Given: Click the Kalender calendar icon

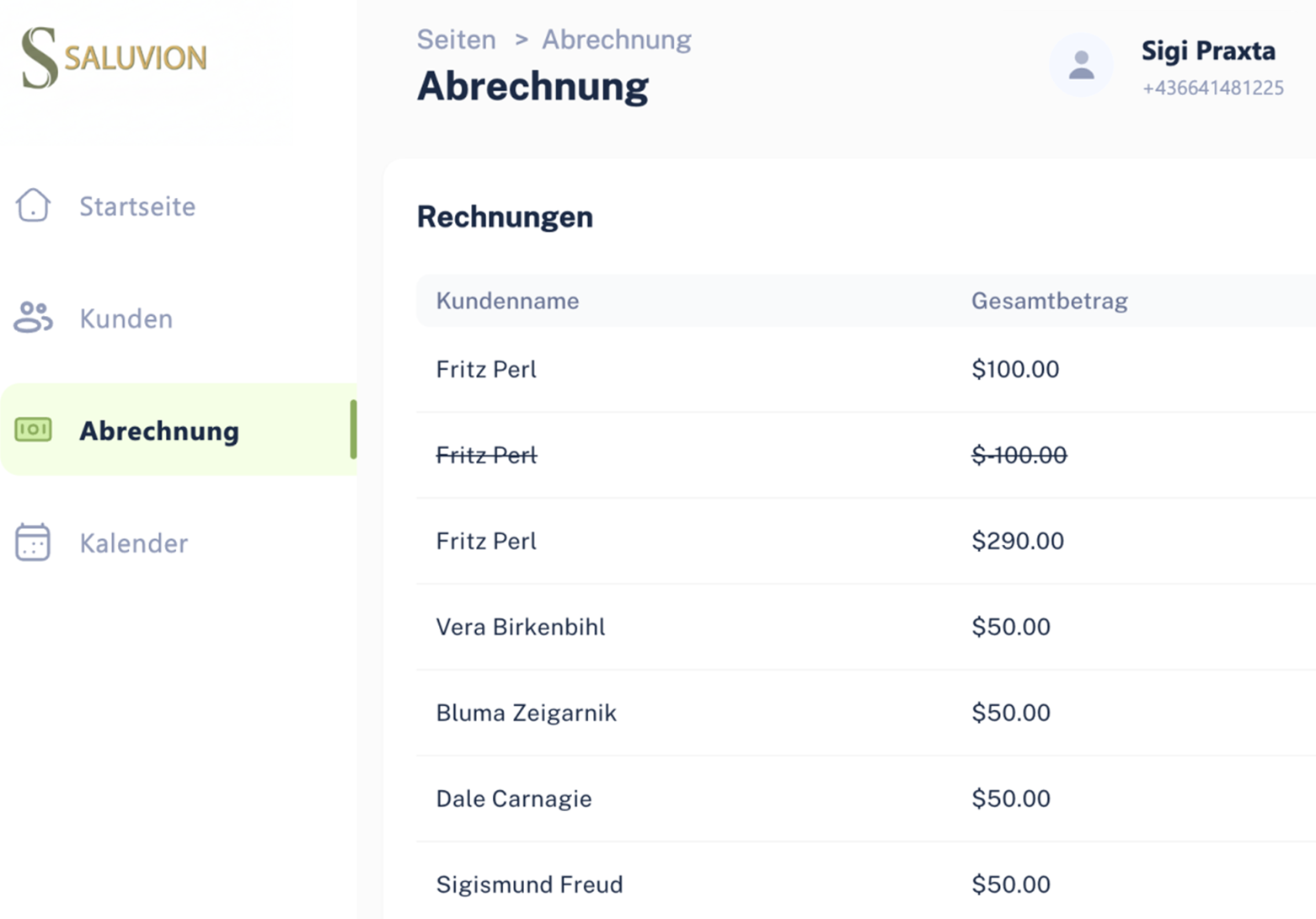Looking at the screenshot, I should point(33,542).
